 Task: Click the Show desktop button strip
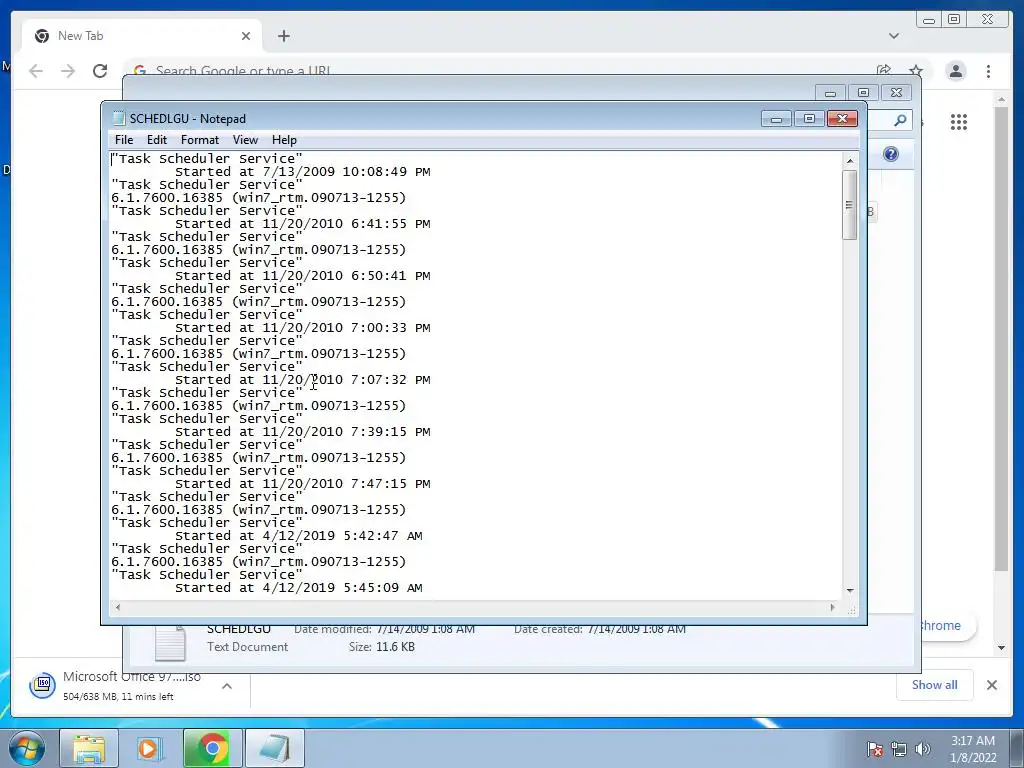point(1017,748)
